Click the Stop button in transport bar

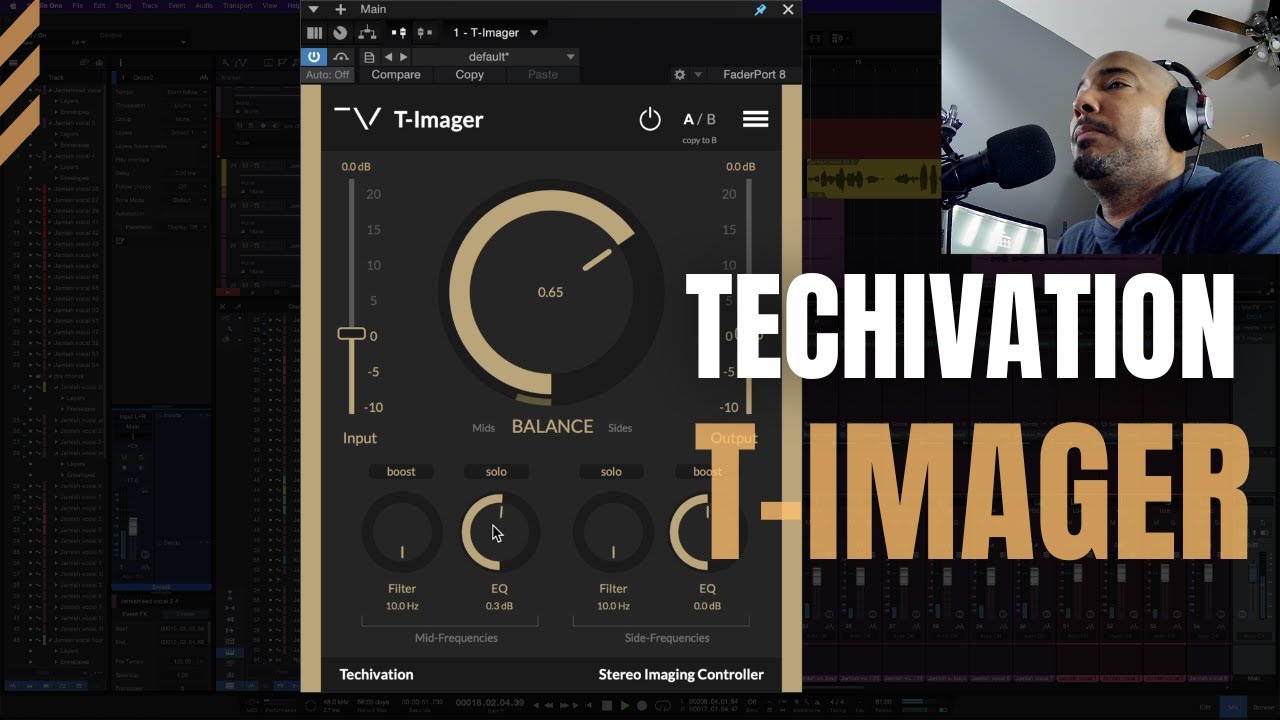[607, 705]
